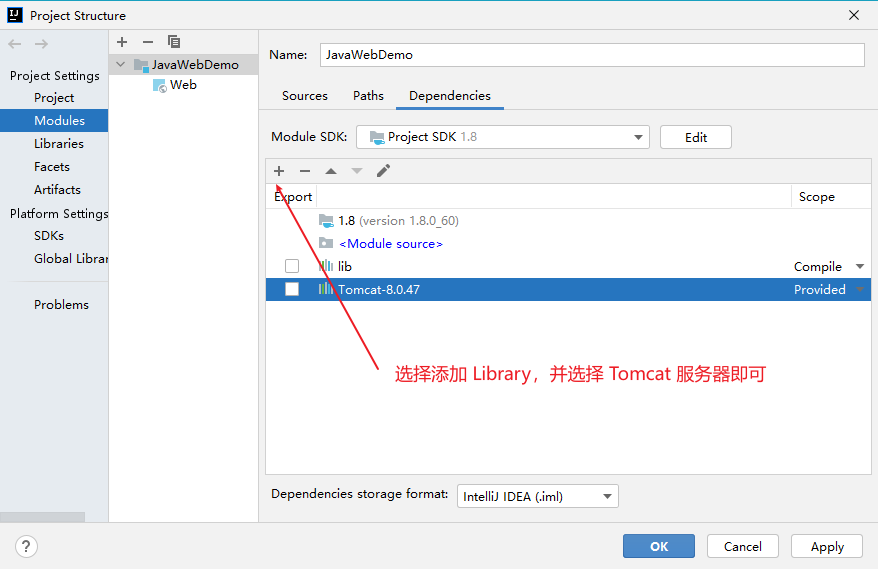Open Project settings section
878x569 pixels.
click(x=54, y=97)
